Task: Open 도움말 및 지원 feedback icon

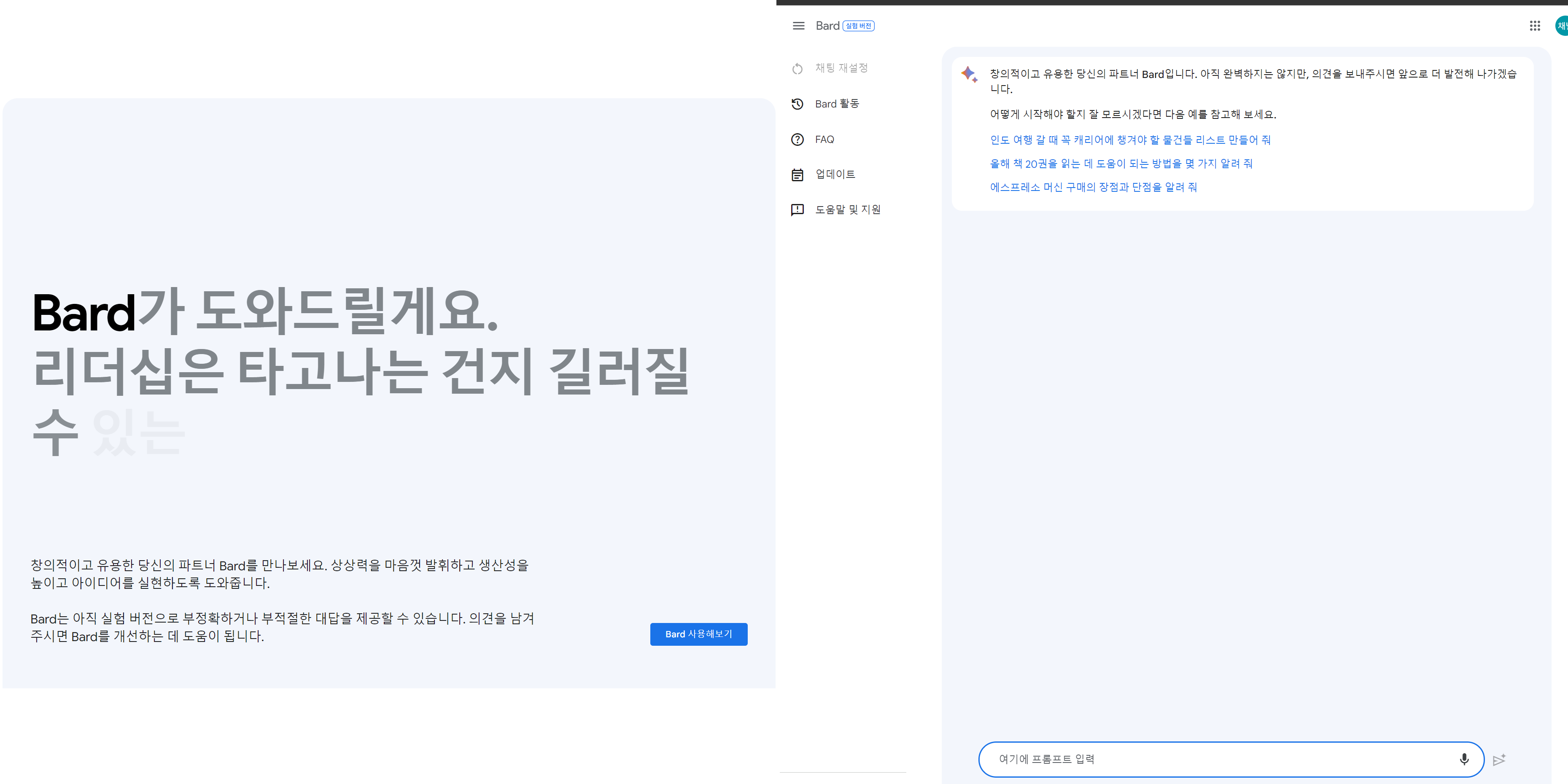Action: (x=797, y=209)
